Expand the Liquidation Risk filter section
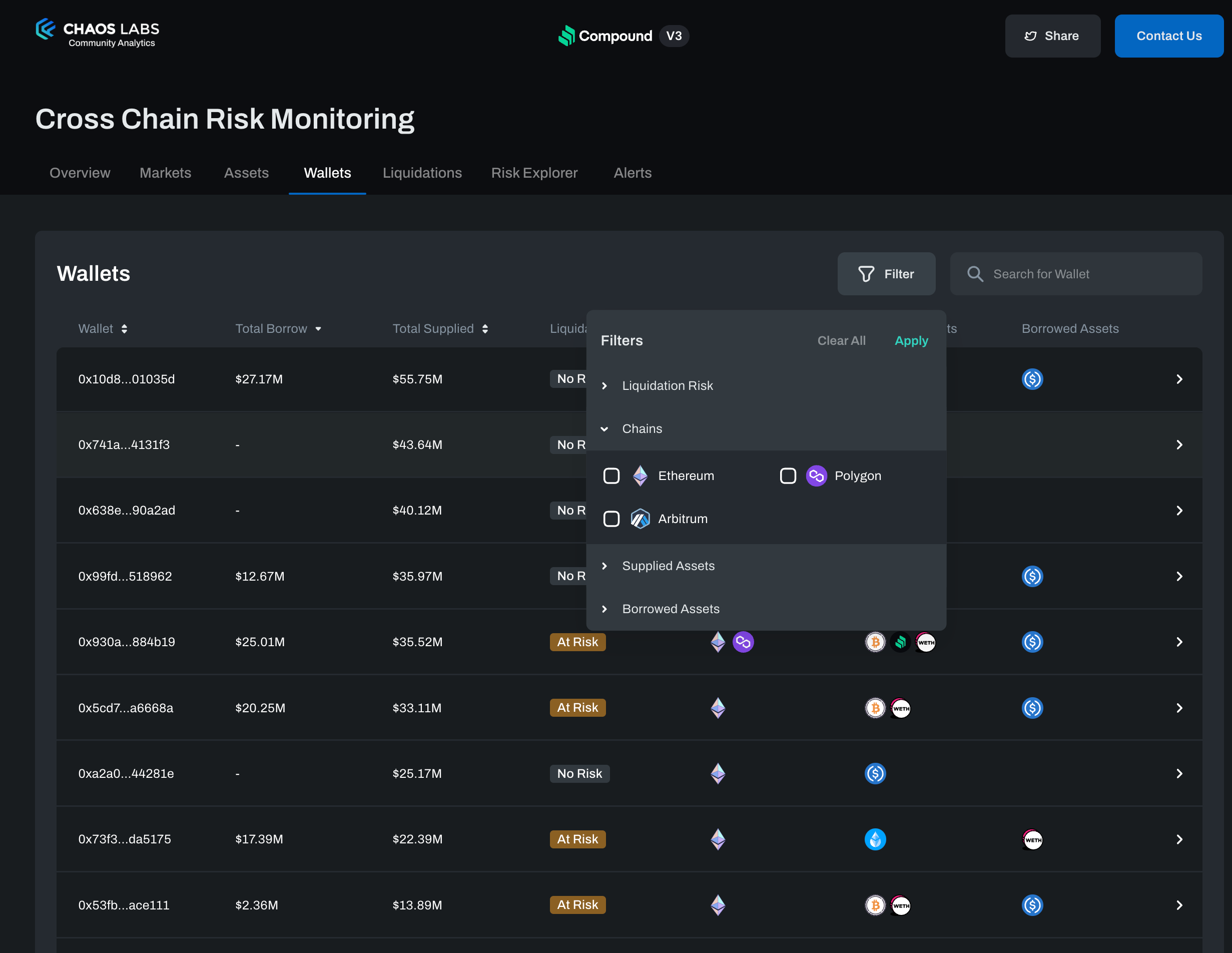Screen dimensions: 1232x953 point(667,386)
